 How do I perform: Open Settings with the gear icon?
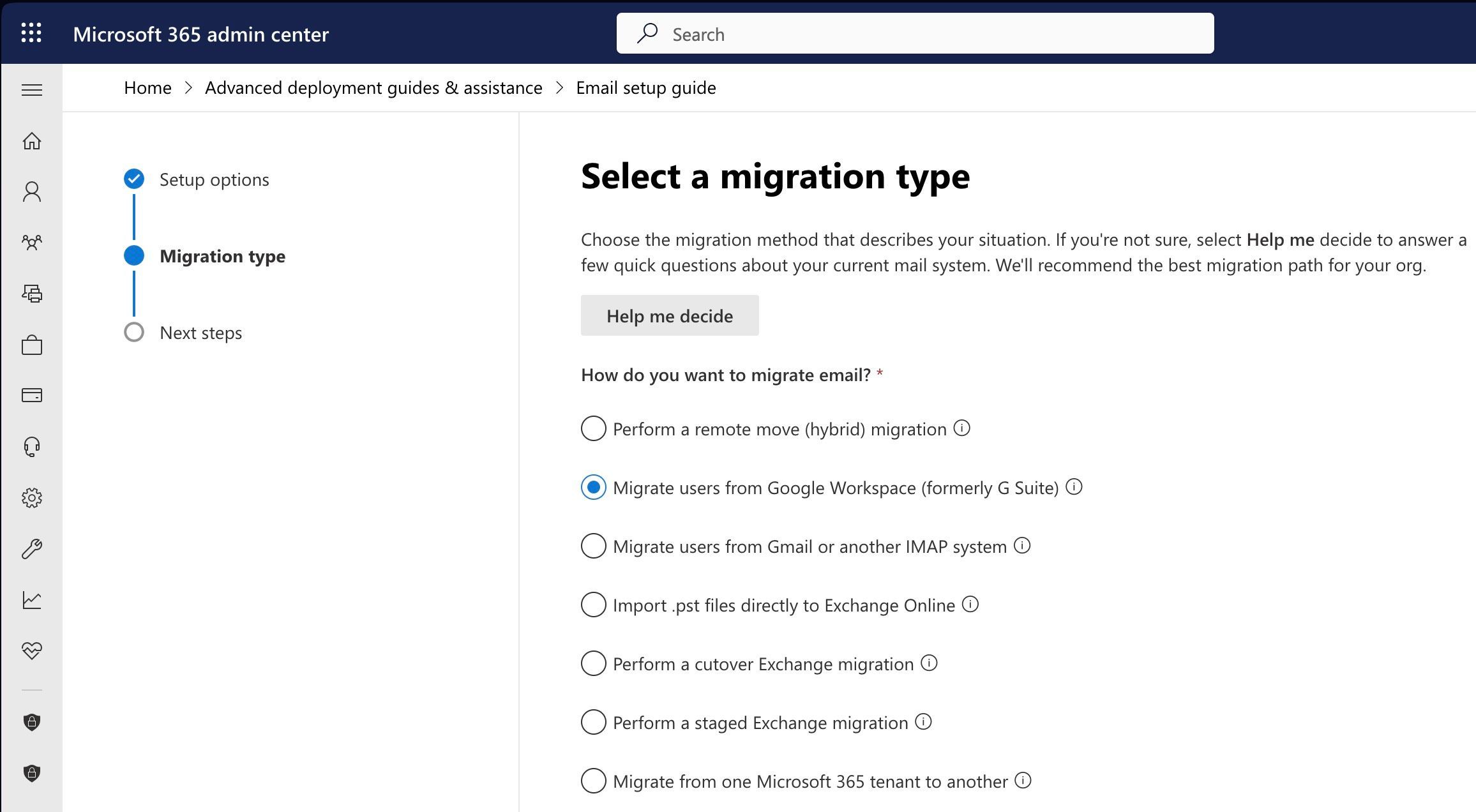tap(31, 498)
